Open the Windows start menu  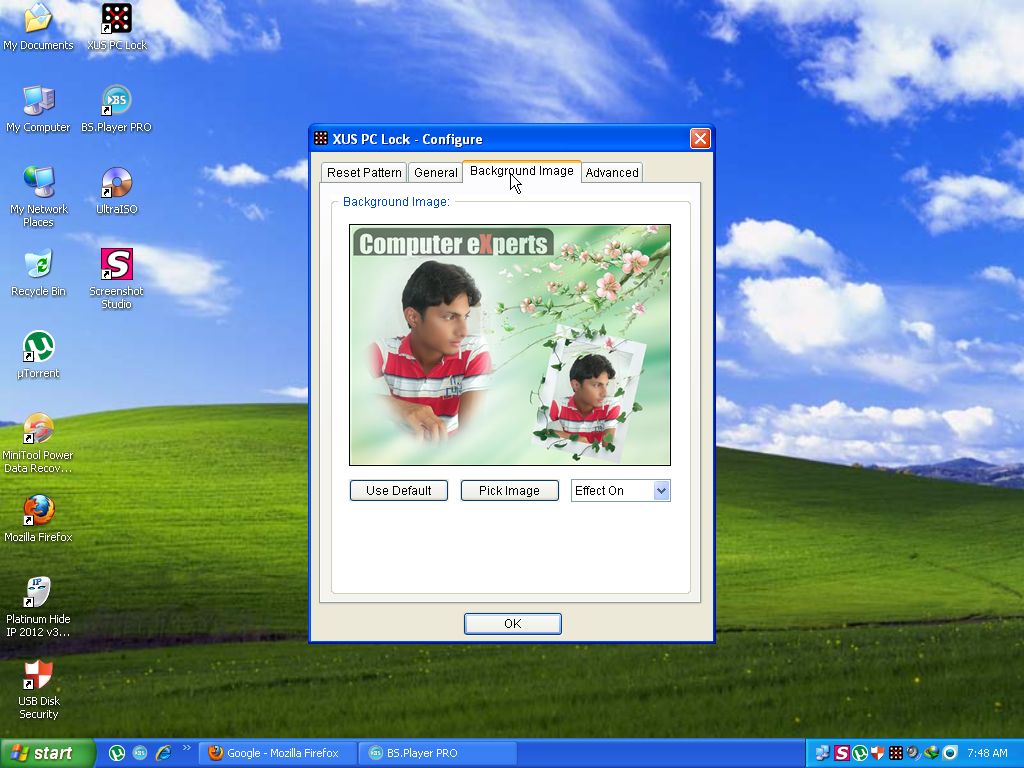point(46,754)
